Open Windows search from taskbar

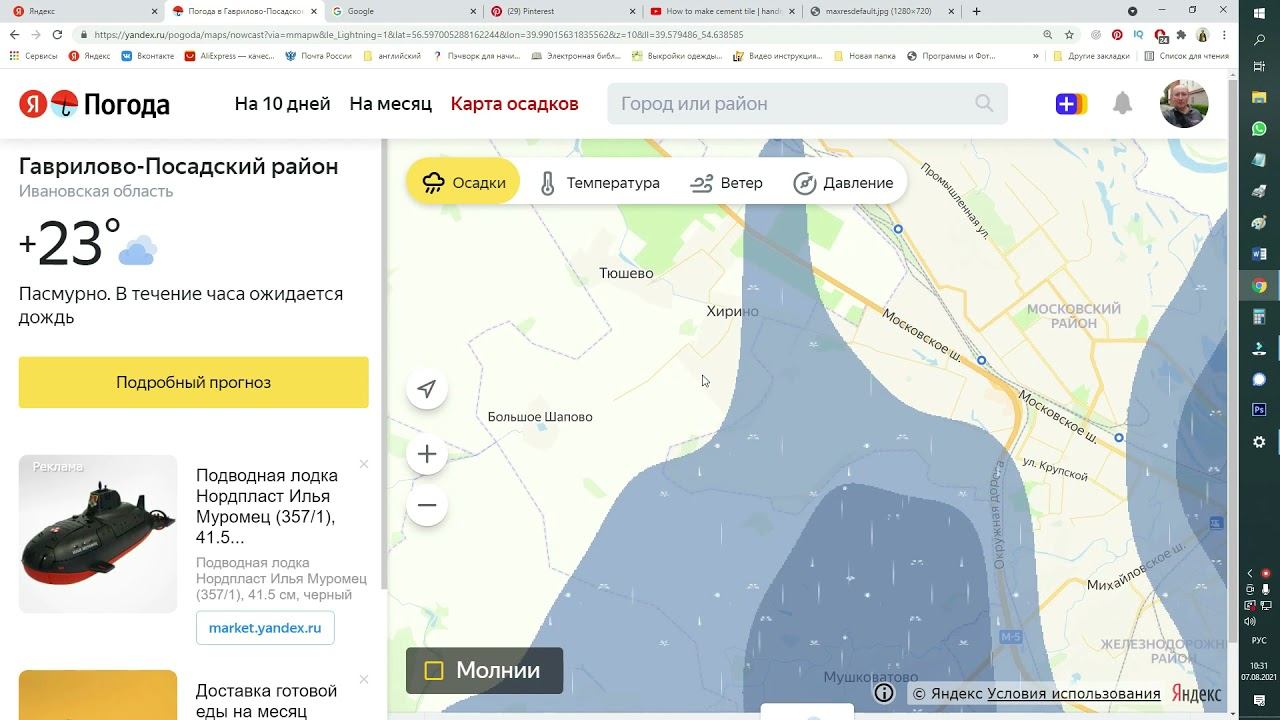point(1259,40)
